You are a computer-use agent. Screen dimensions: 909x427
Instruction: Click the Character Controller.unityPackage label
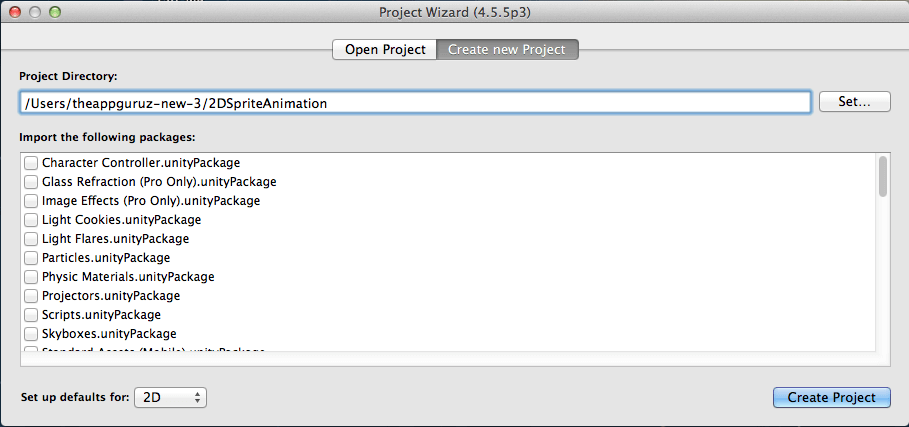[x=141, y=163]
